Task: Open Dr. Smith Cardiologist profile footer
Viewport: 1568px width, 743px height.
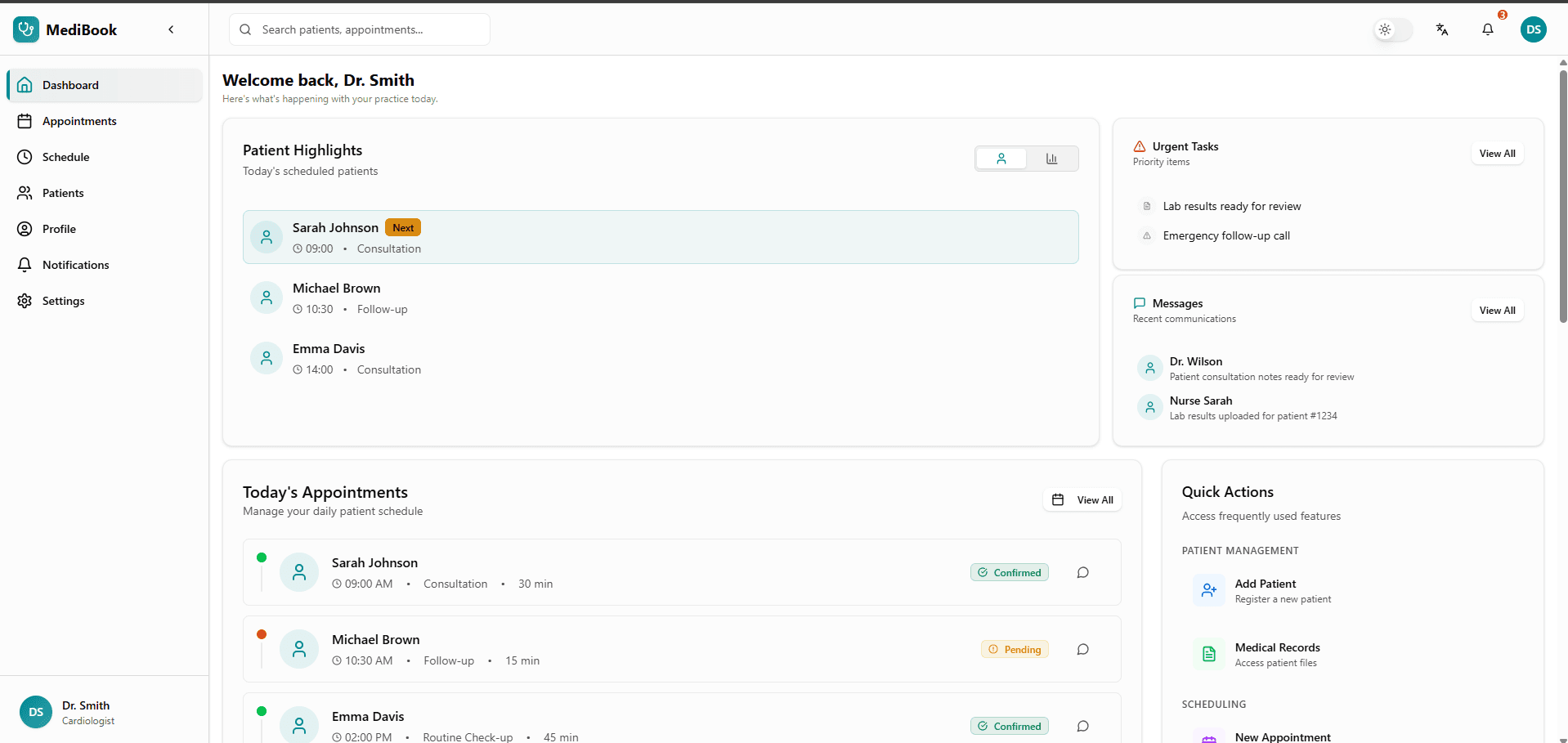Action: pyautogui.click(x=105, y=712)
